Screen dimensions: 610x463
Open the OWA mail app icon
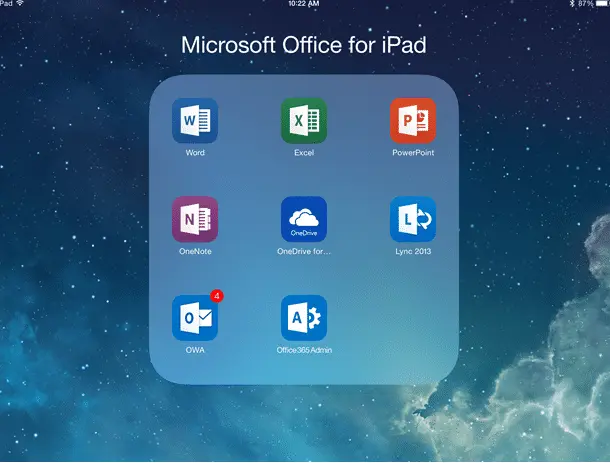point(195,318)
